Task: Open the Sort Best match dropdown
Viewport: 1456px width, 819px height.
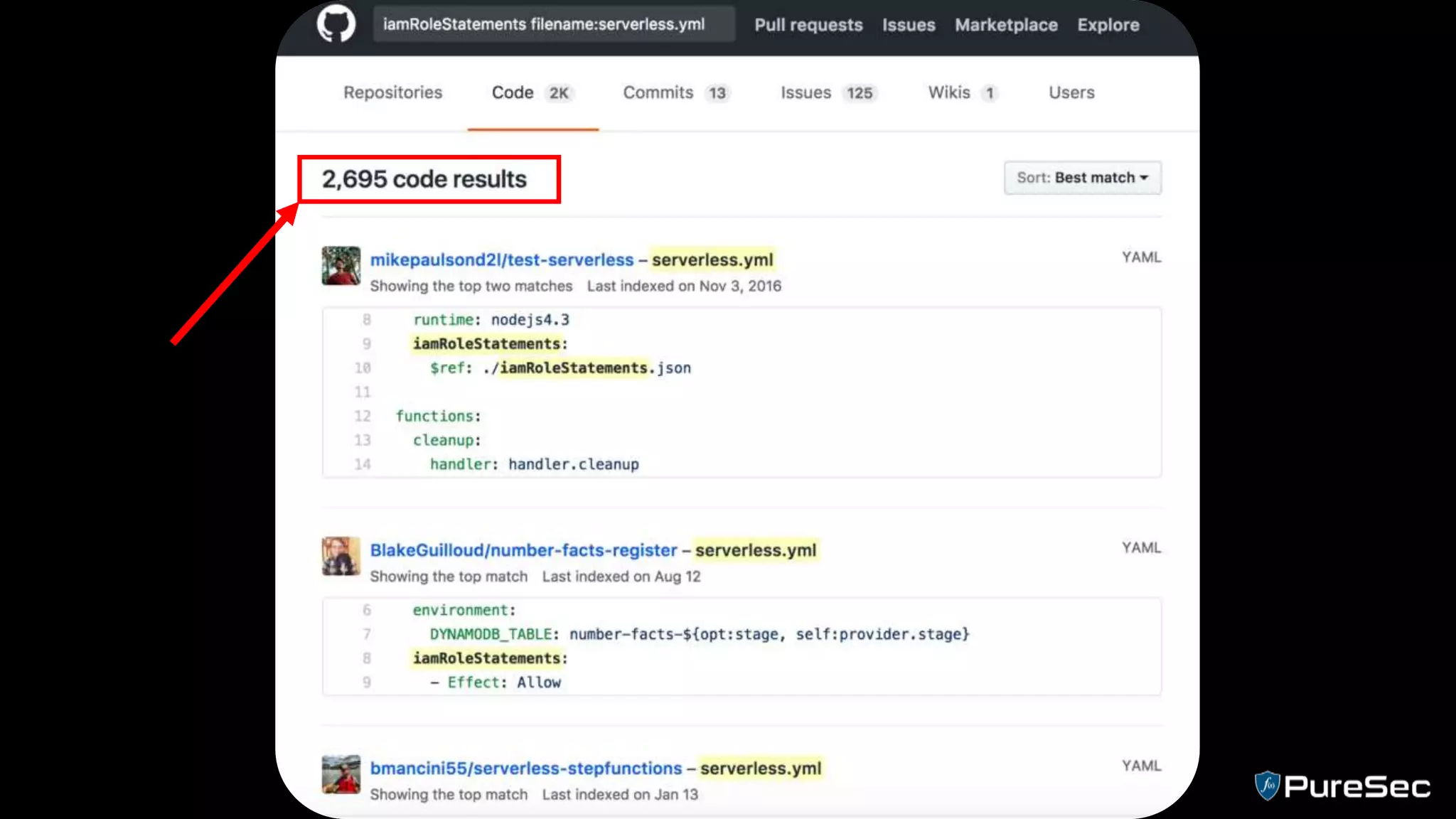Action: tap(1082, 178)
